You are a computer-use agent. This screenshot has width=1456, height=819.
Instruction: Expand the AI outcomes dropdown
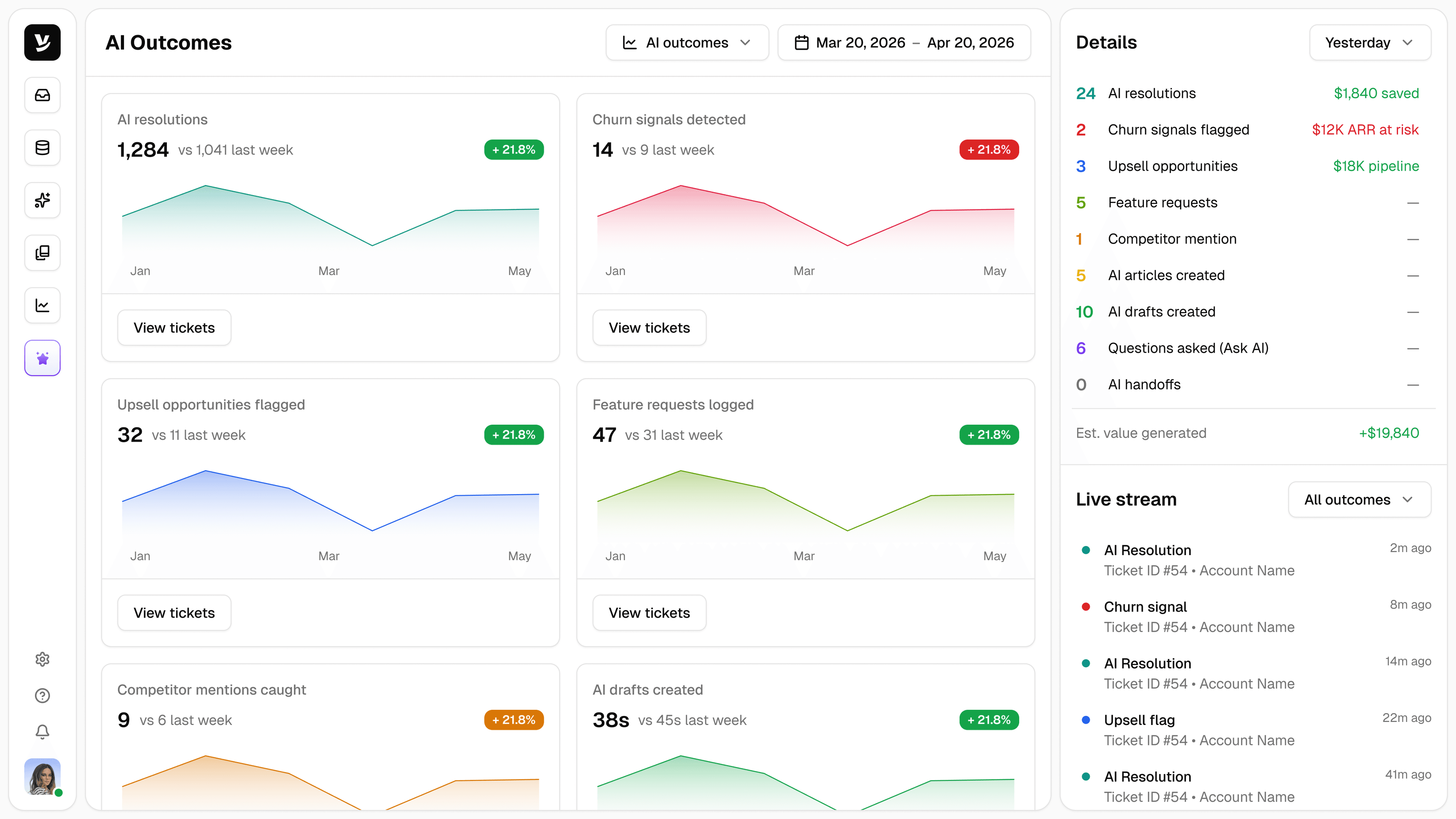coord(687,42)
